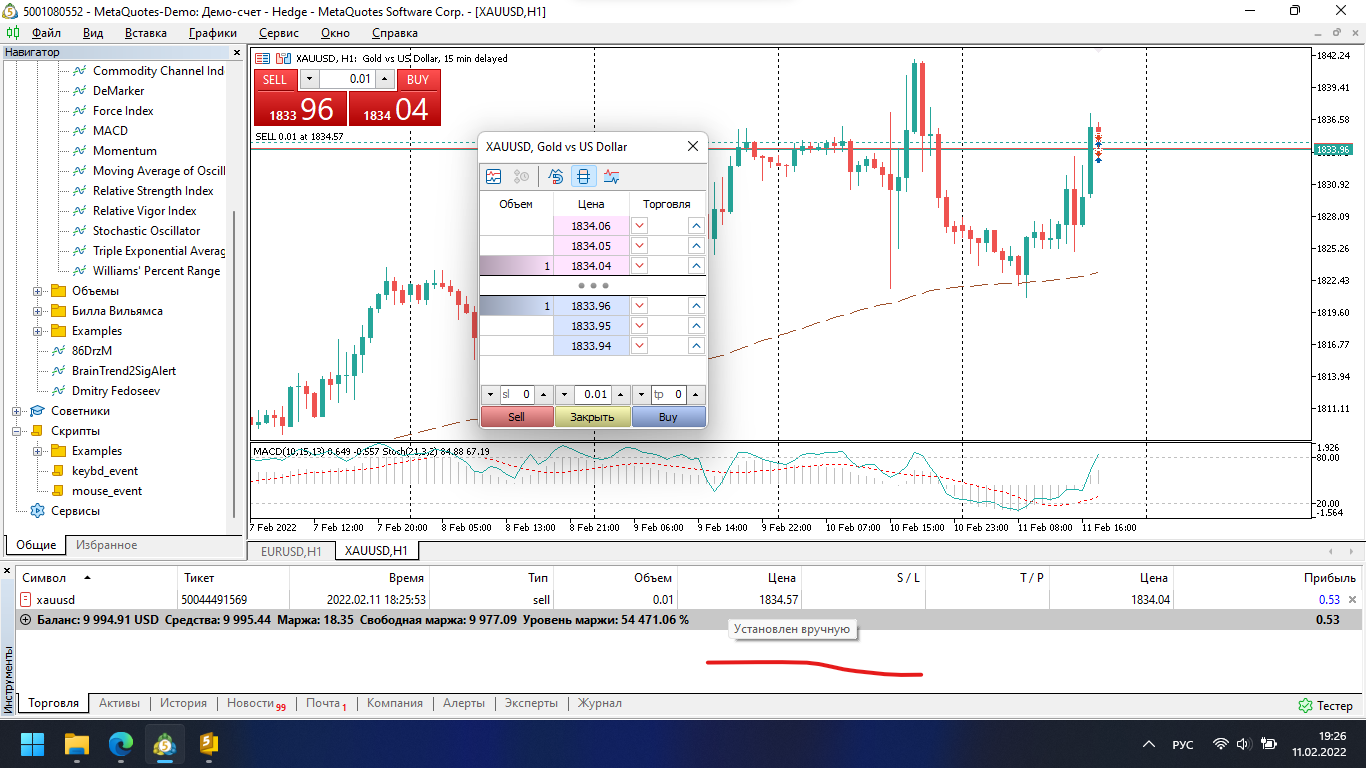Click red down arrow at price 1834.06
The height and width of the screenshot is (768, 1366).
point(640,226)
